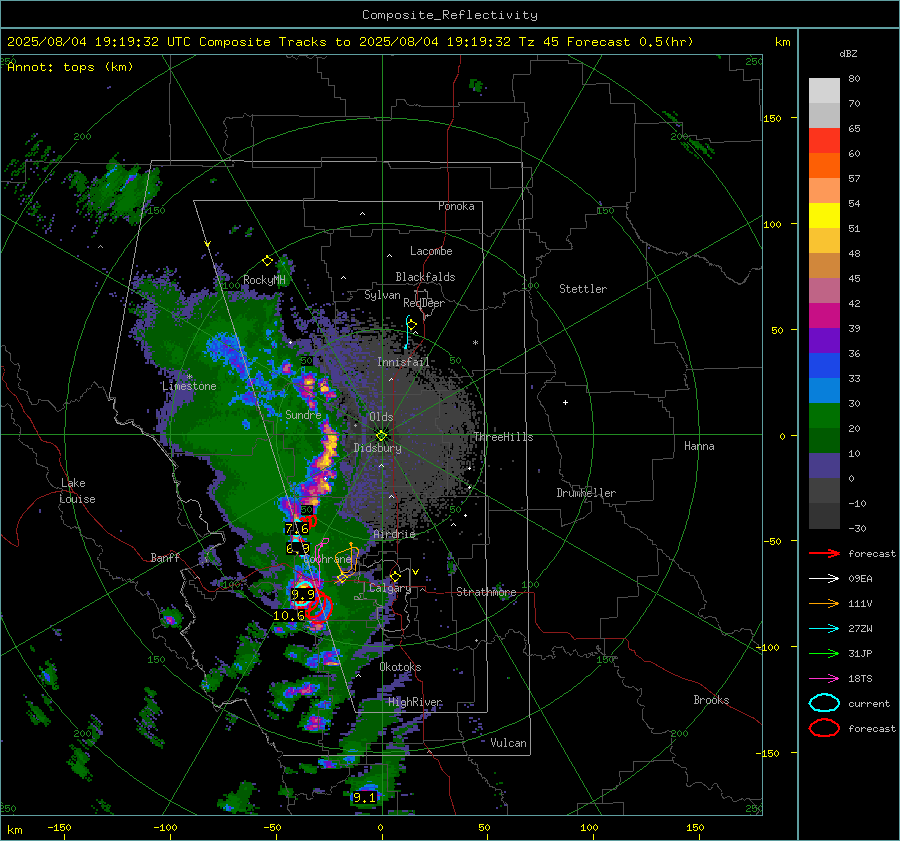Select the Sundre town label
Viewport: 900px width, 841px height.
pos(303,414)
